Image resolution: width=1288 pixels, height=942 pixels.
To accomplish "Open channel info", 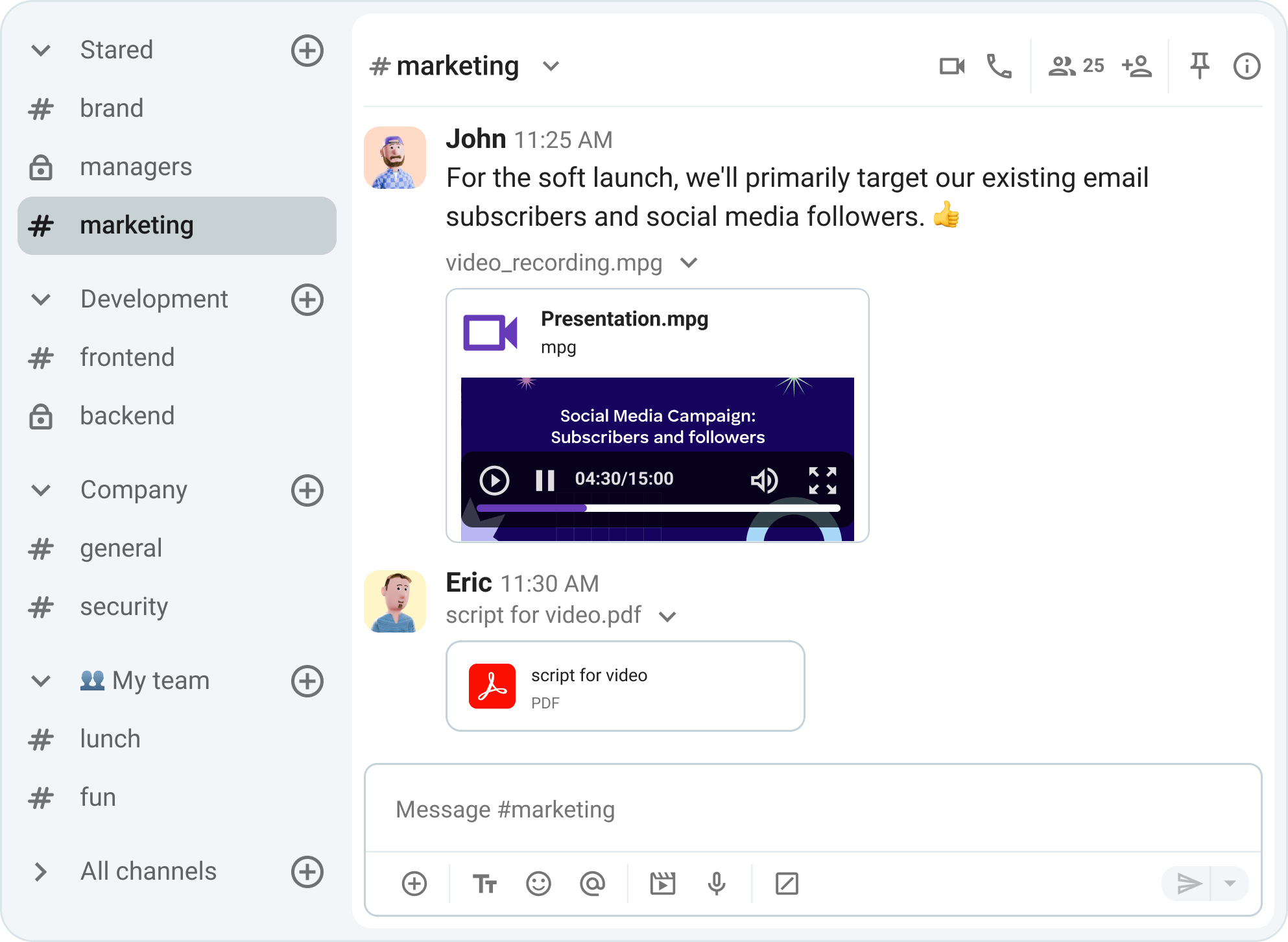I will (1246, 65).
